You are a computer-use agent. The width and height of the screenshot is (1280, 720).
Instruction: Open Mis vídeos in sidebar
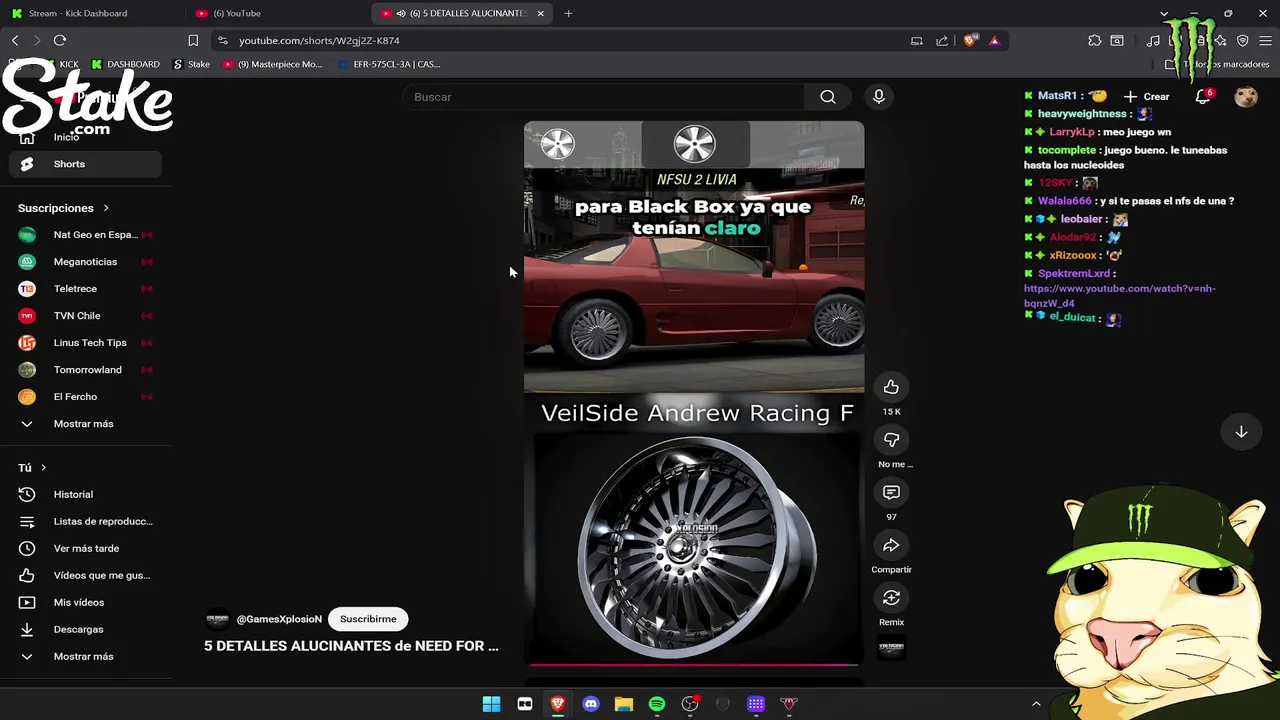pos(85,602)
